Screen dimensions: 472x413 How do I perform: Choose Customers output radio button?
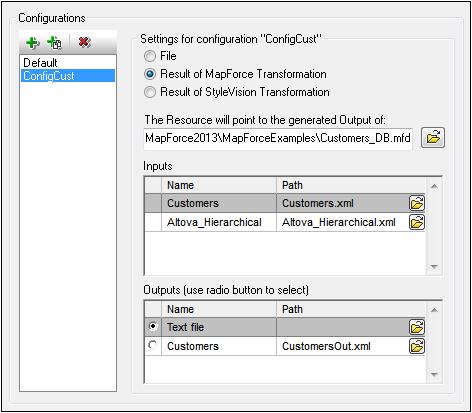[153, 345]
